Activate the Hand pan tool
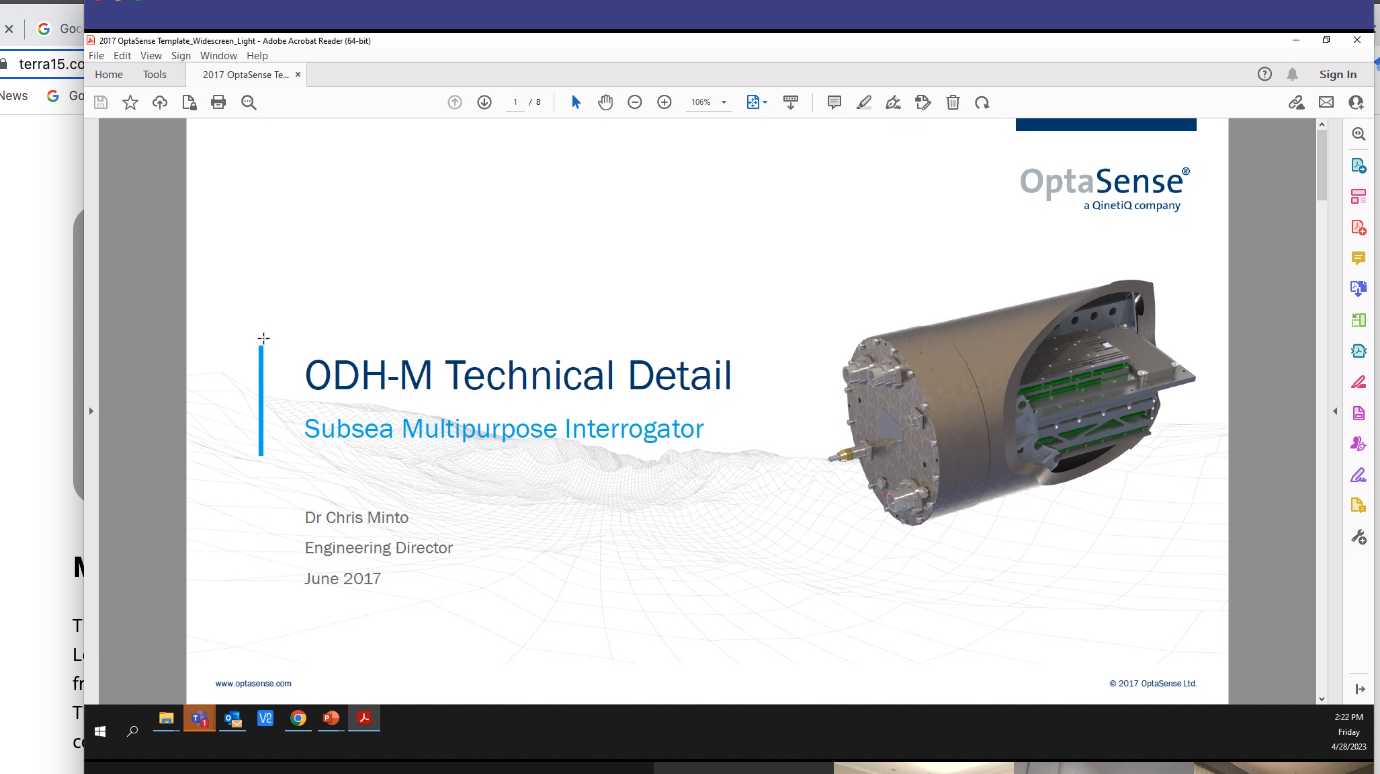The height and width of the screenshot is (774, 1380). click(605, 102)
